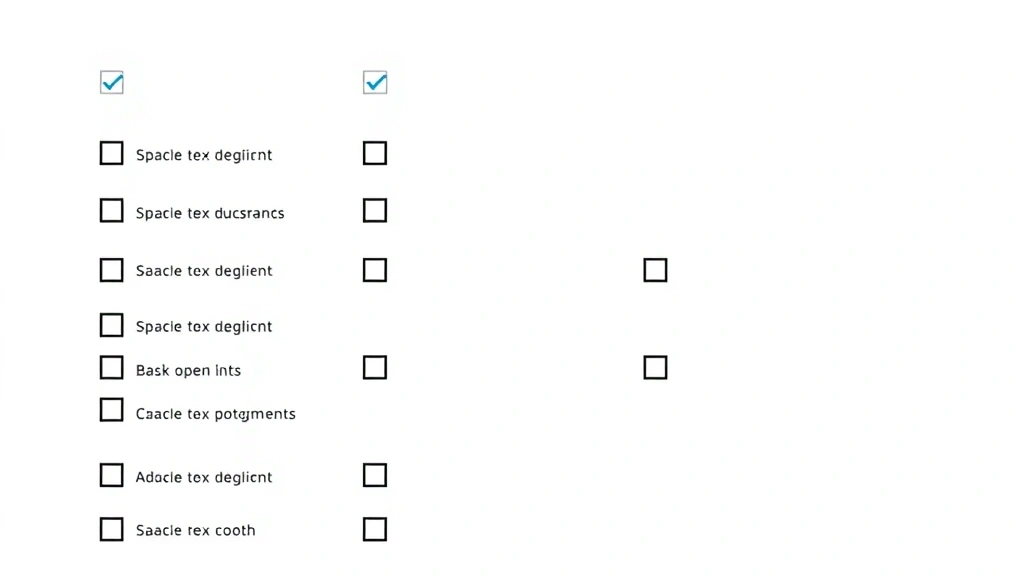Click the 'Saacle tex cooth' label text
The height and width of the screenshot is (576, 1024).
point(195,531)
